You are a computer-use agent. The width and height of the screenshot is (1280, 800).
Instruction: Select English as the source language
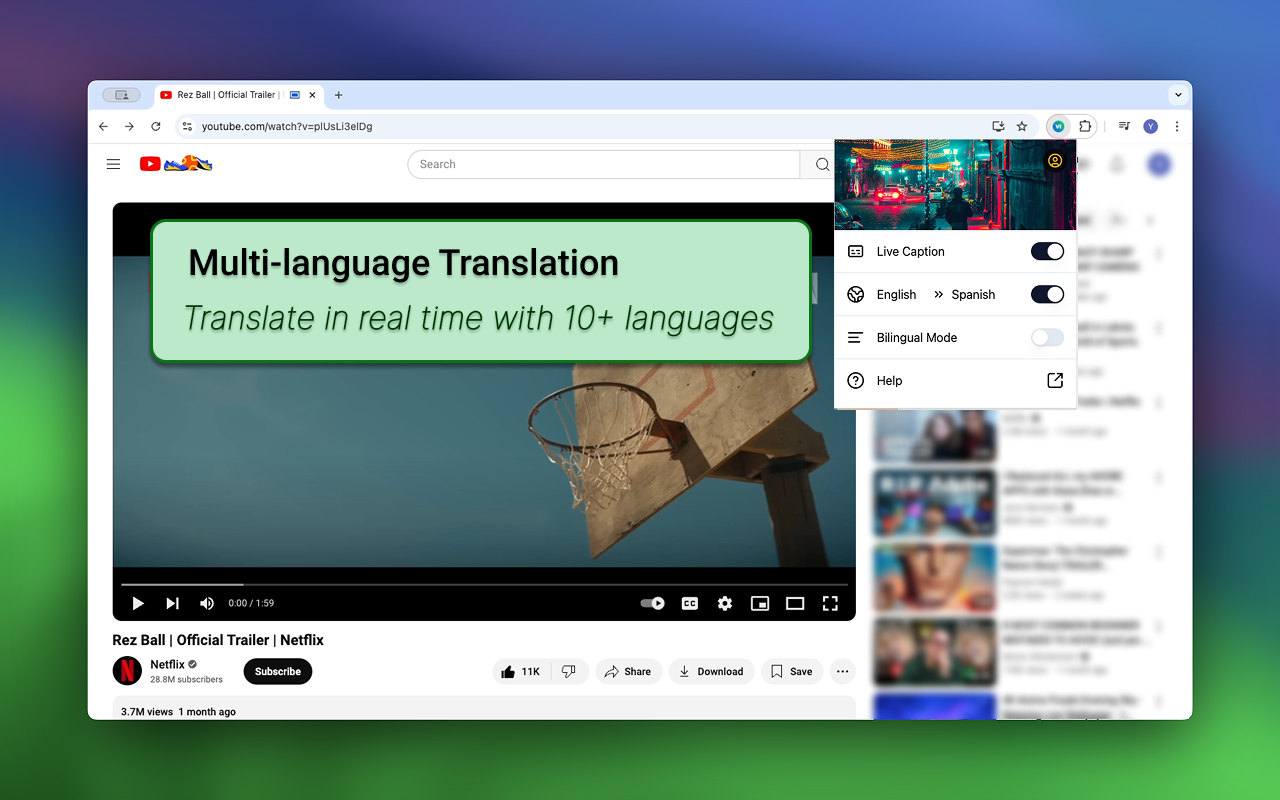pos(896,295)
